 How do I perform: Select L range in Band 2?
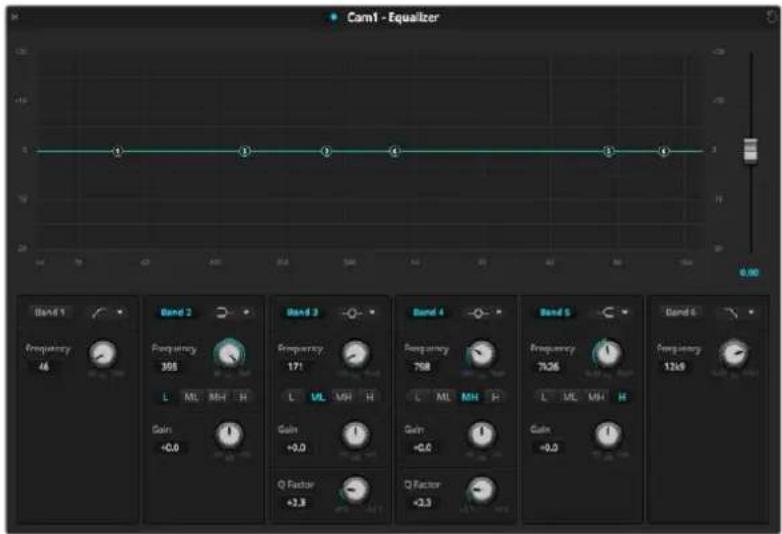[x=166, y=397]
